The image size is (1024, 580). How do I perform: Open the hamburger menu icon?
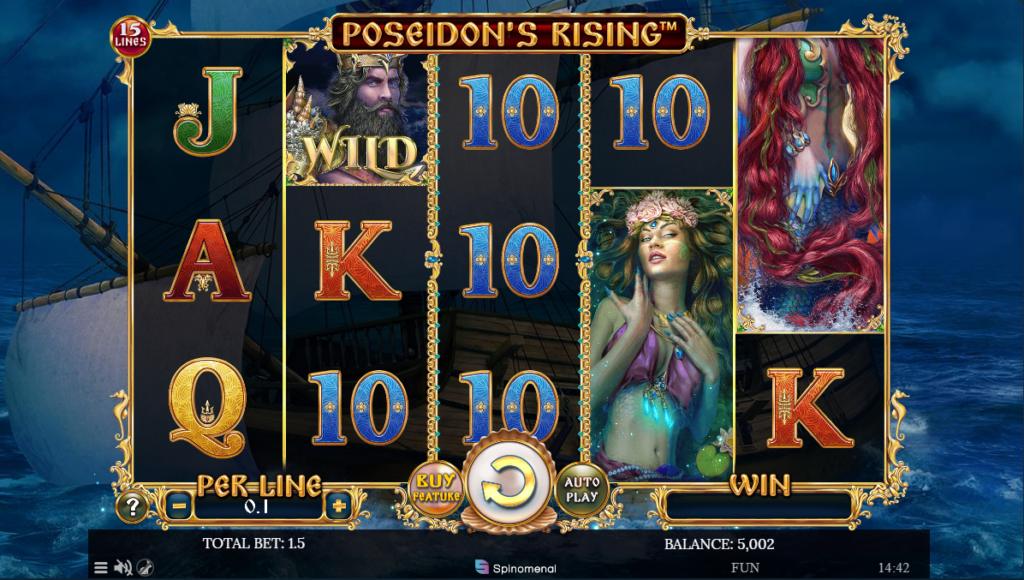(x=101, y=568)
